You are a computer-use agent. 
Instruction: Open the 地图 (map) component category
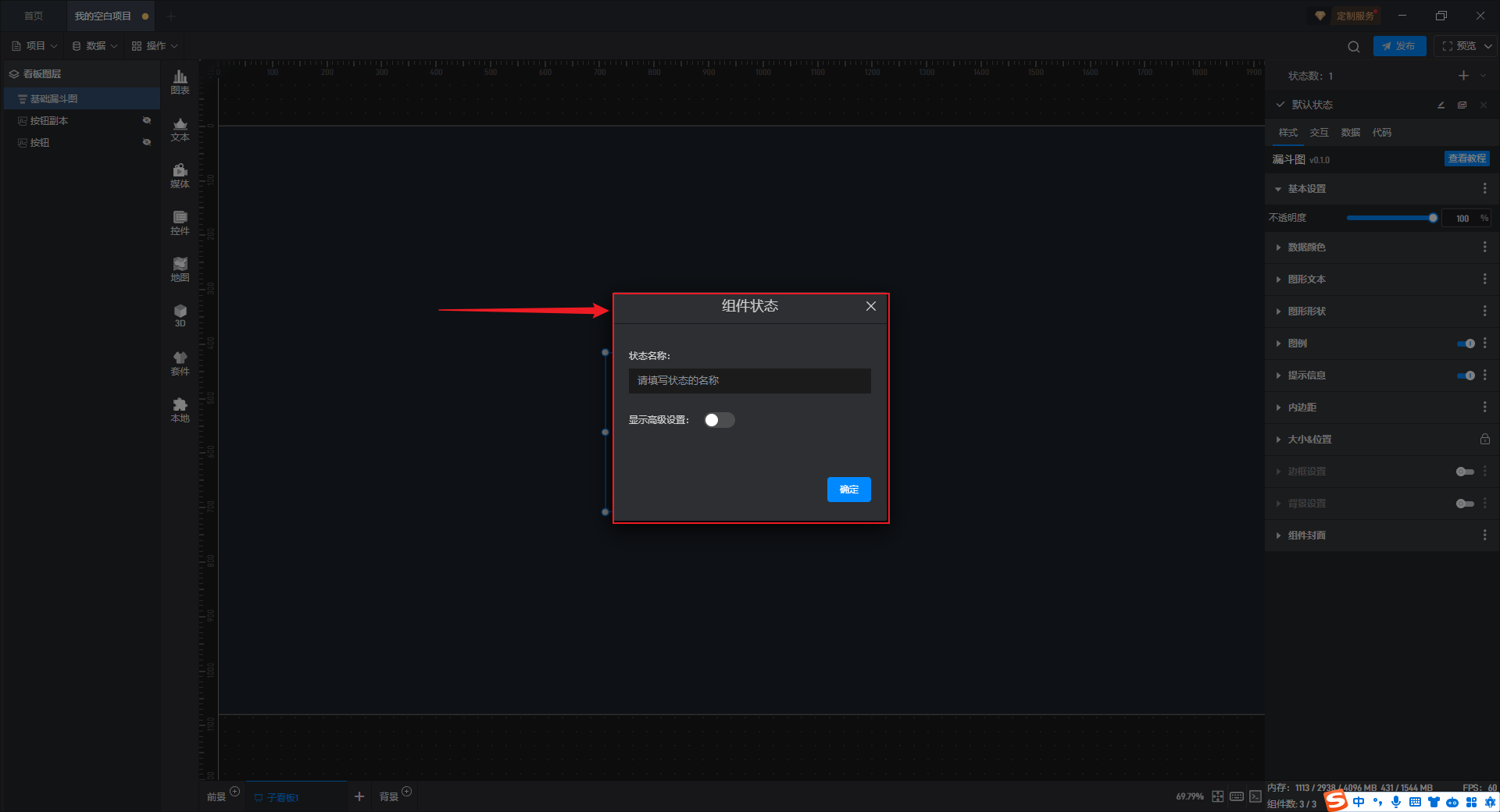180,269
